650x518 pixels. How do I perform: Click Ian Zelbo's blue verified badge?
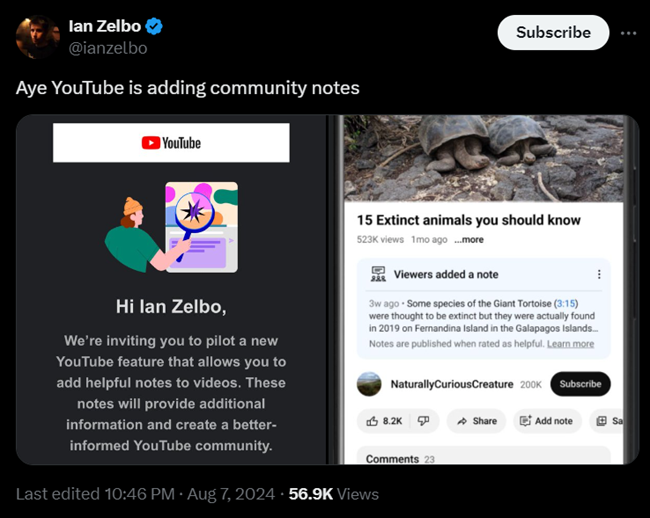[x=154, y=26]
